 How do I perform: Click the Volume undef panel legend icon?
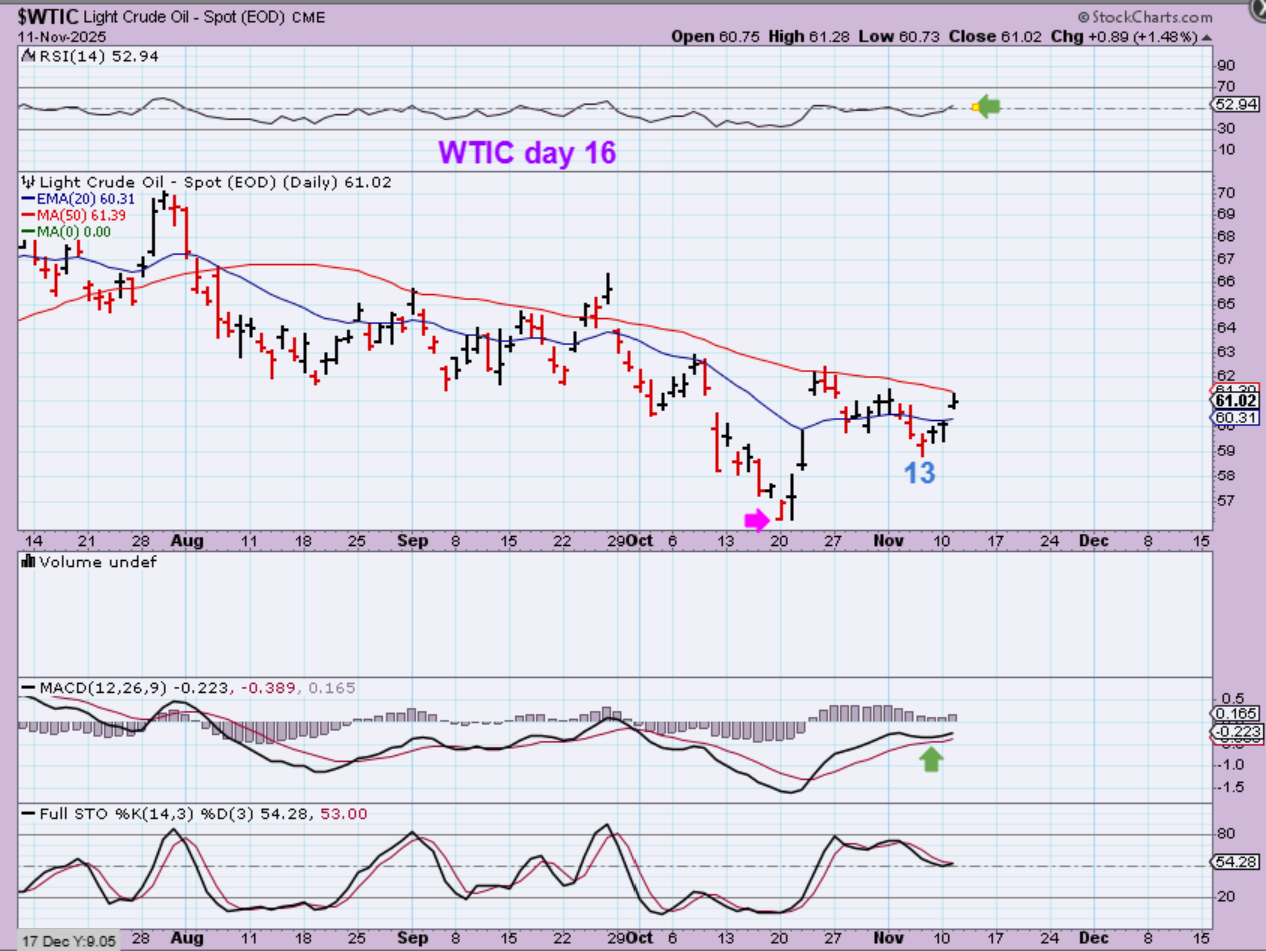(x=26, y=562)
